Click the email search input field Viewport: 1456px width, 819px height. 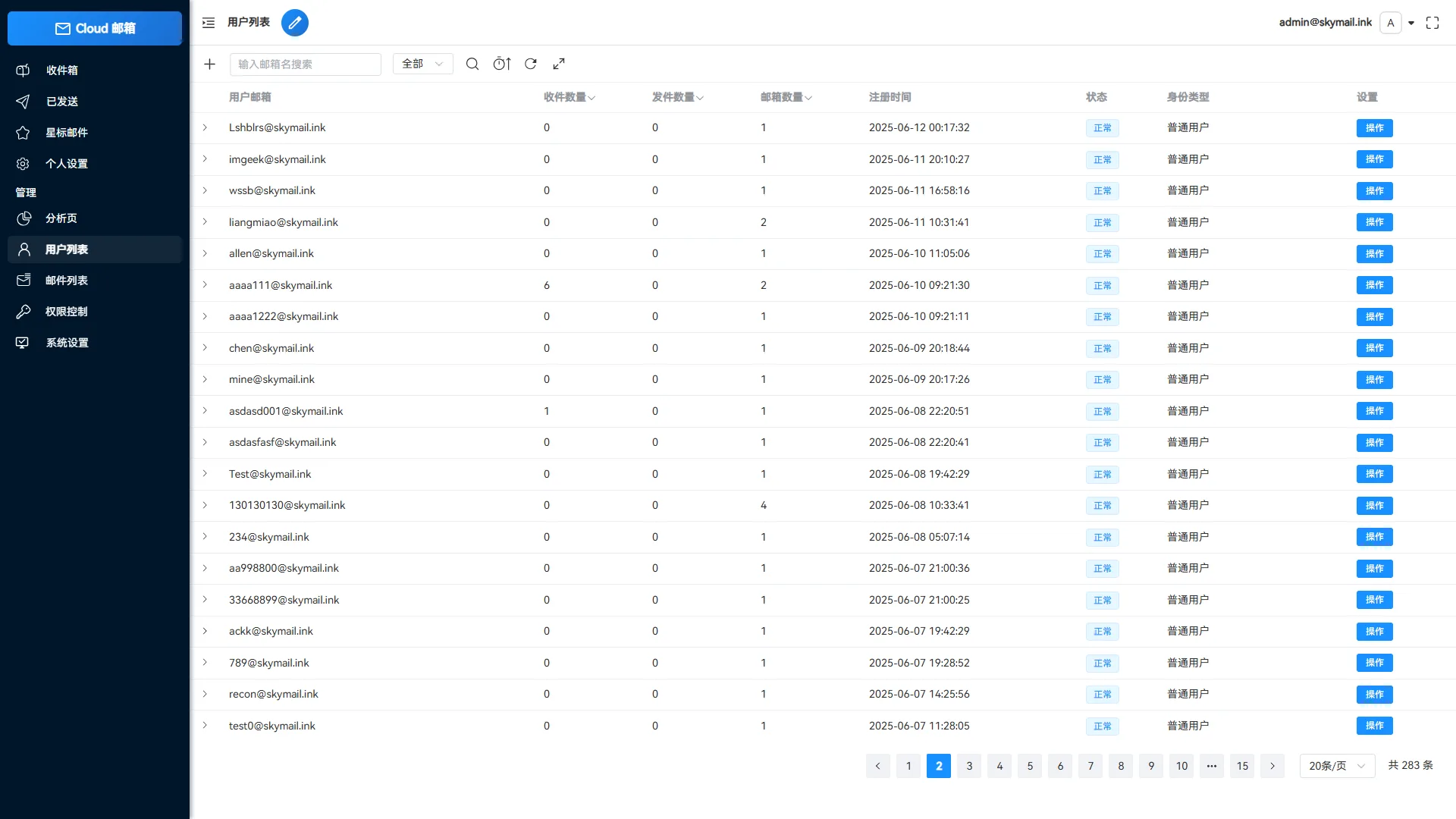point(306,64)
